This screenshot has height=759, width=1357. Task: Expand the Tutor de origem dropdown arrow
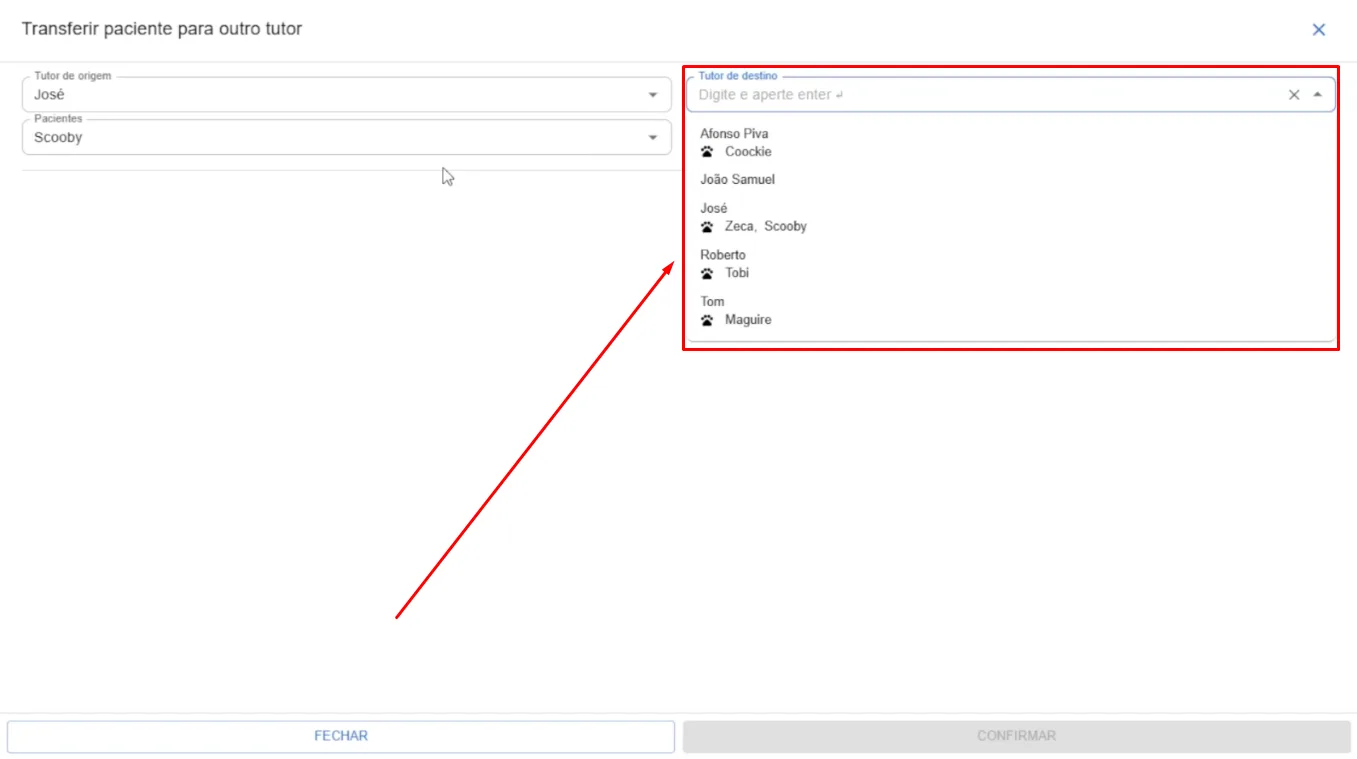(653, 95)
